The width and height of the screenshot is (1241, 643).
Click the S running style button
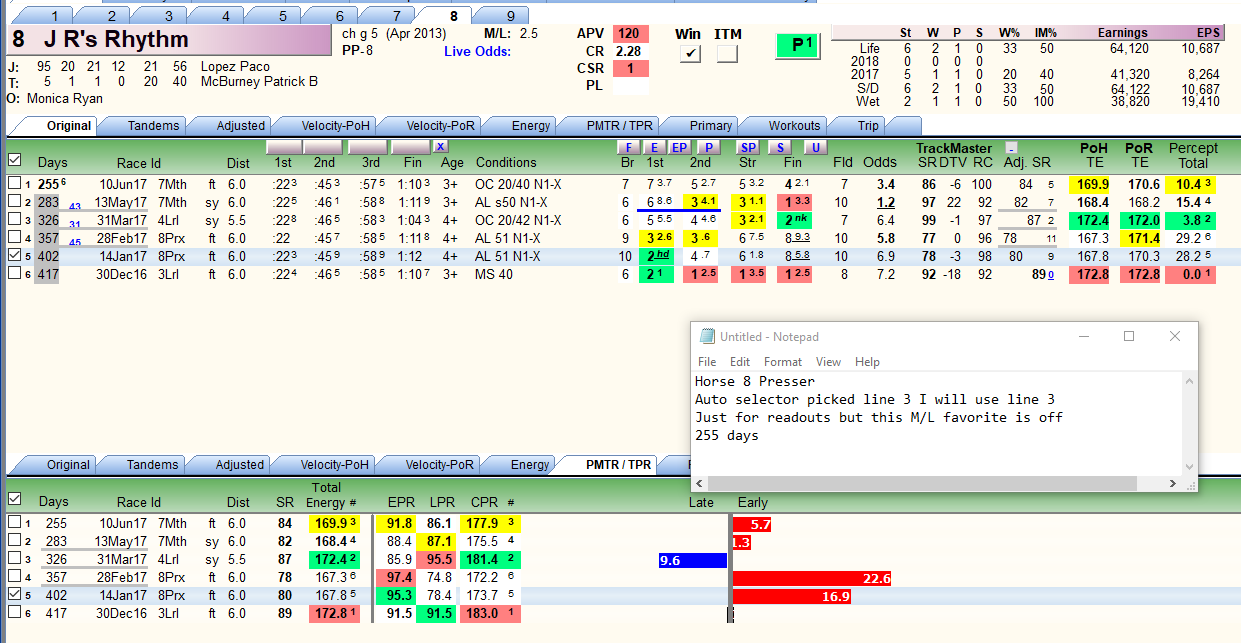point(780,147)
